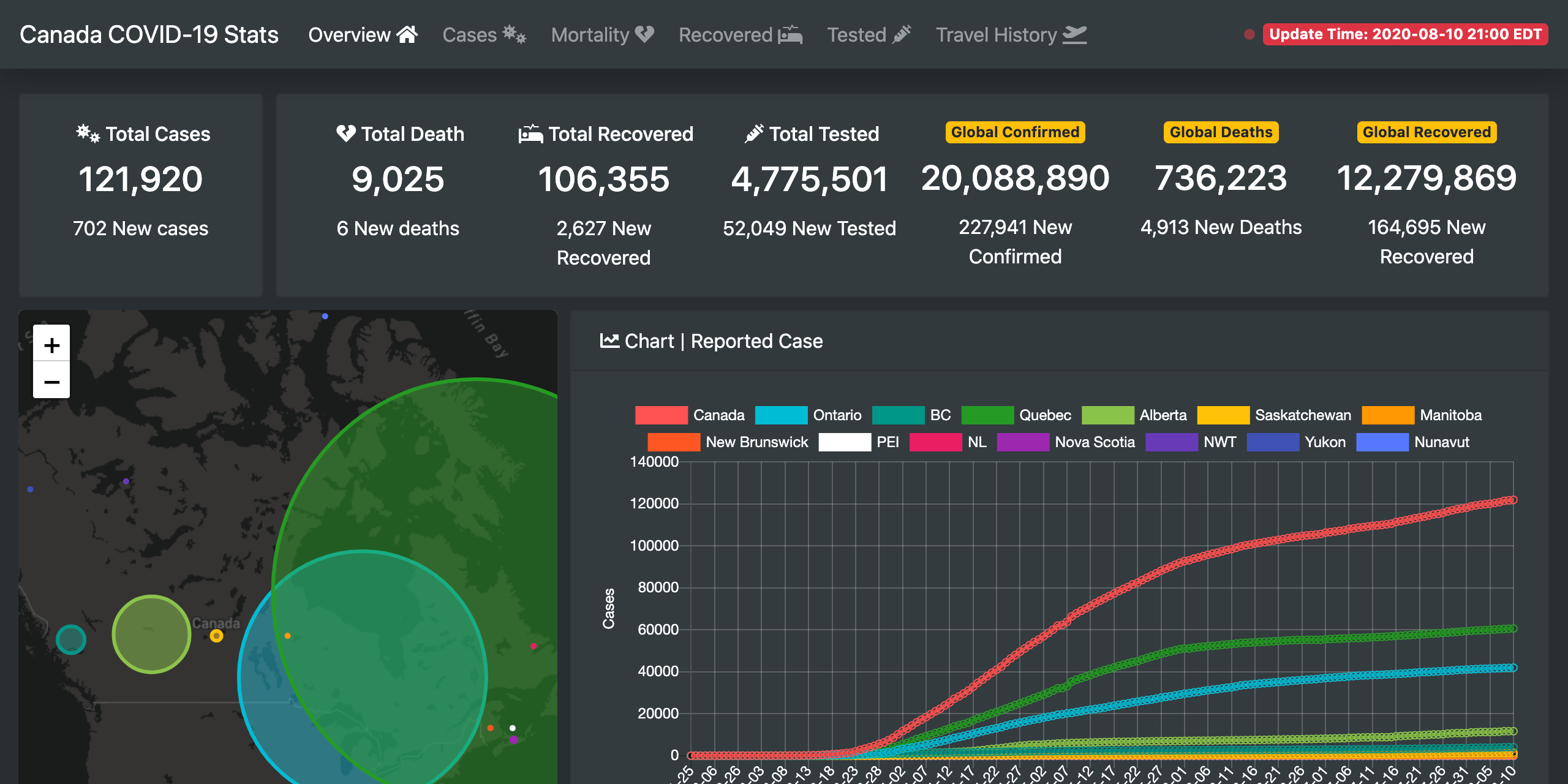Click the broken heart Mortality icon
Screen dimensions: 1568x784
pyautogui.click(x=644, y=34)
